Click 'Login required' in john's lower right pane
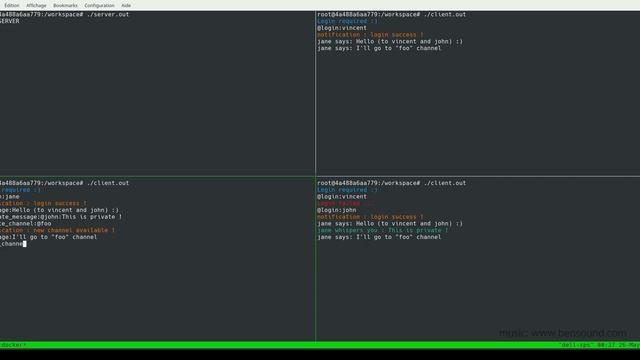This screenshot has height=360, width=640. [x=347, y=190]
